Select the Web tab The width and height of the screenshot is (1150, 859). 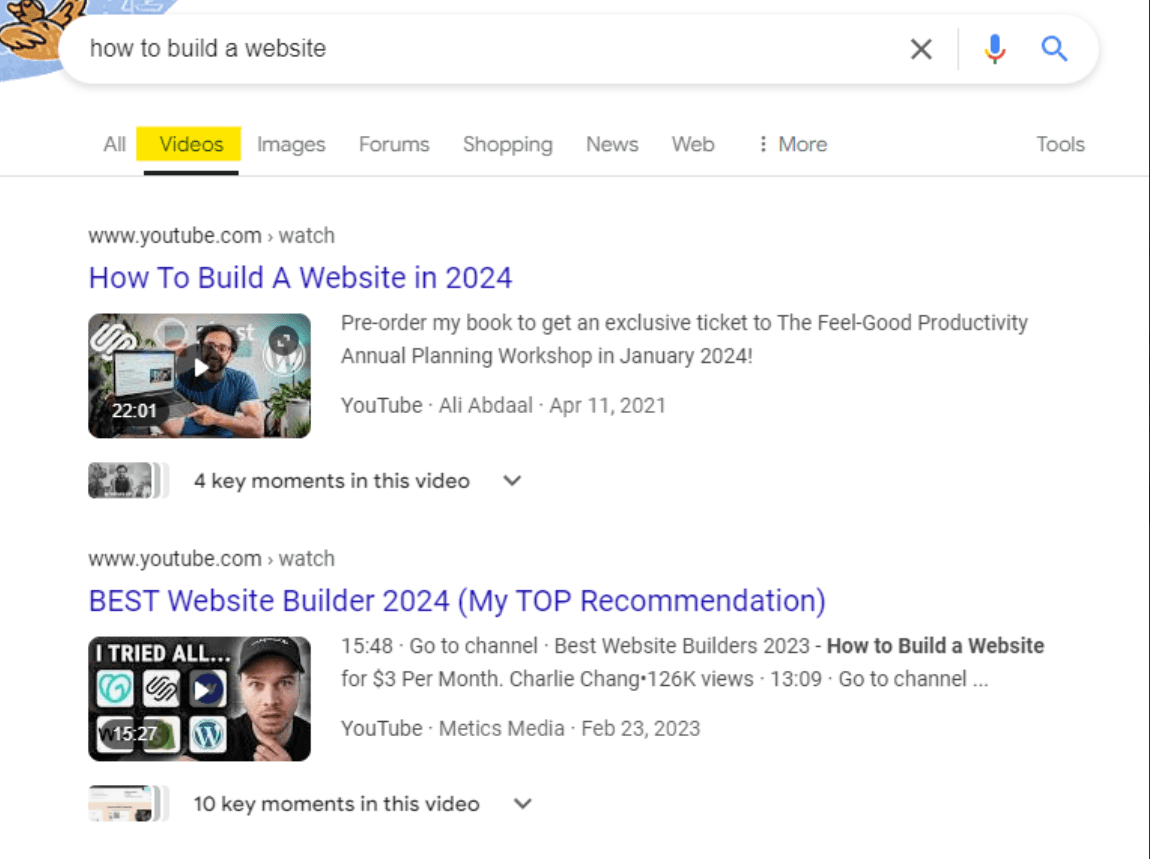[693, 145]
